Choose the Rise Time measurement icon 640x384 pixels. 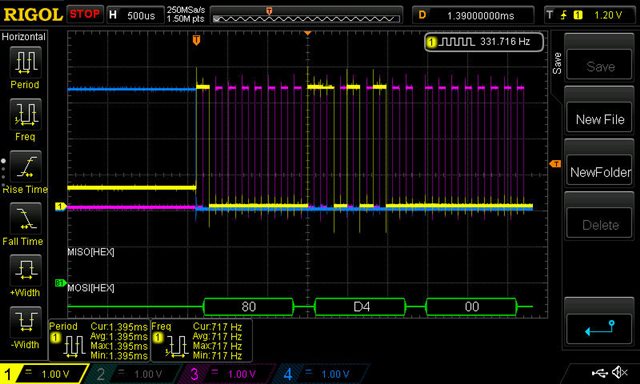coord(25,166)
